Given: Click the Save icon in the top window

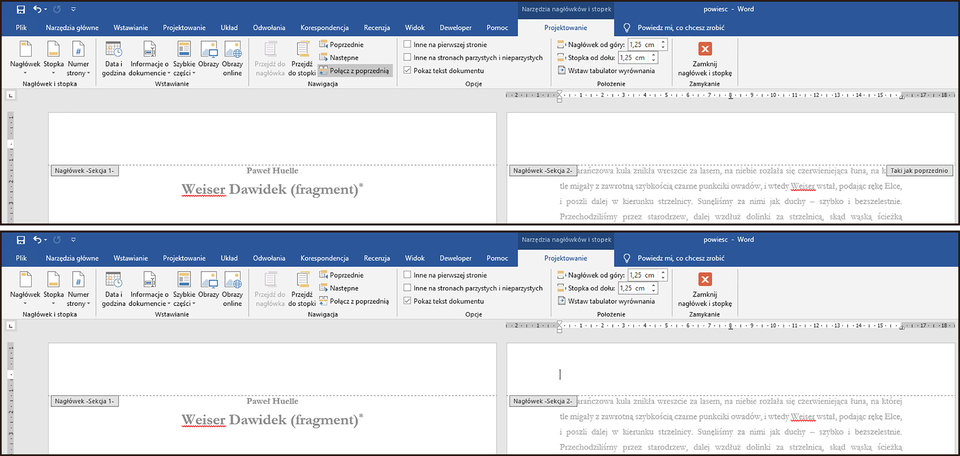Looking at the screenshot, I should coord(21,9).
